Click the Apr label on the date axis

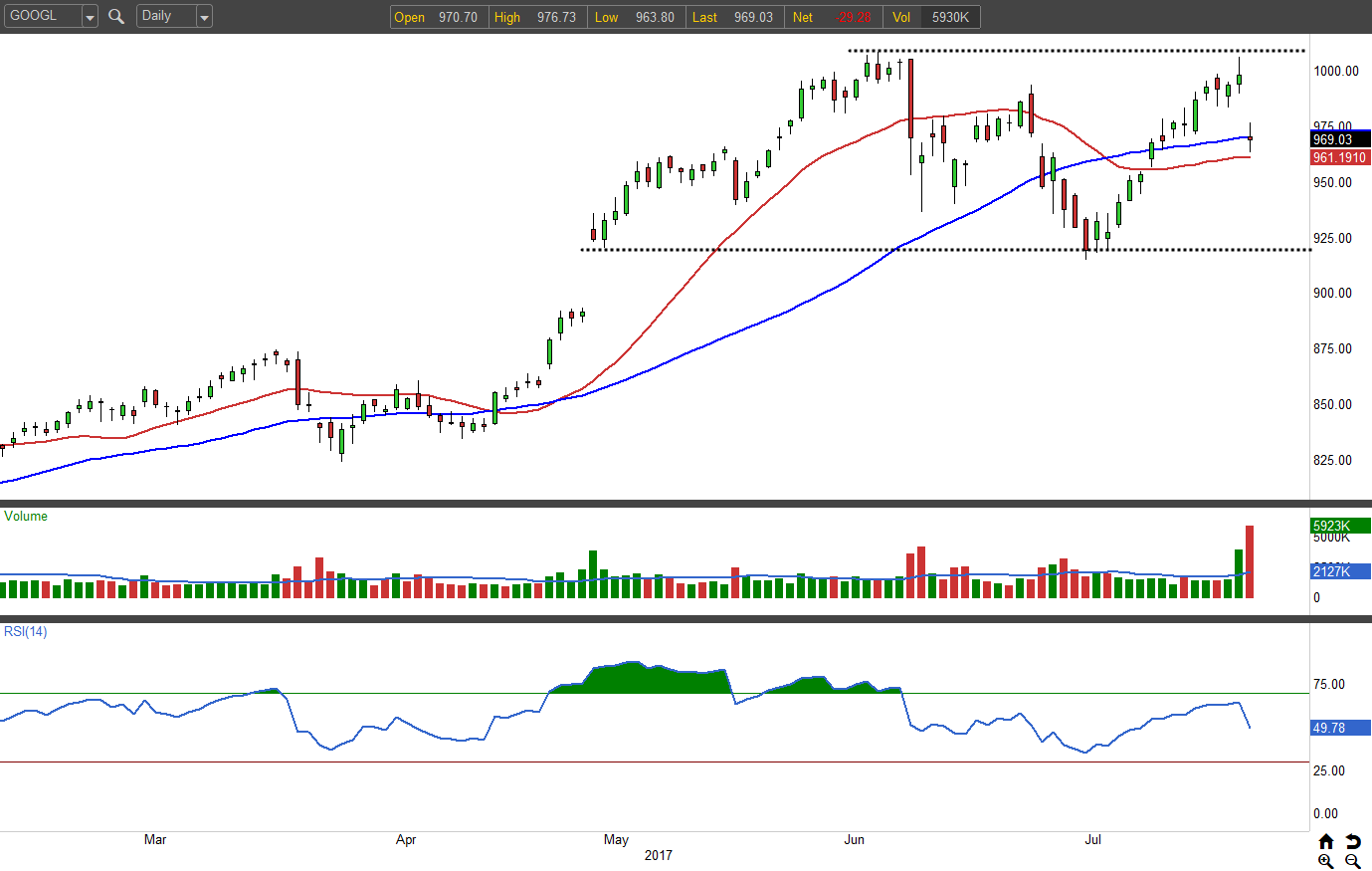tap(406, 839)
